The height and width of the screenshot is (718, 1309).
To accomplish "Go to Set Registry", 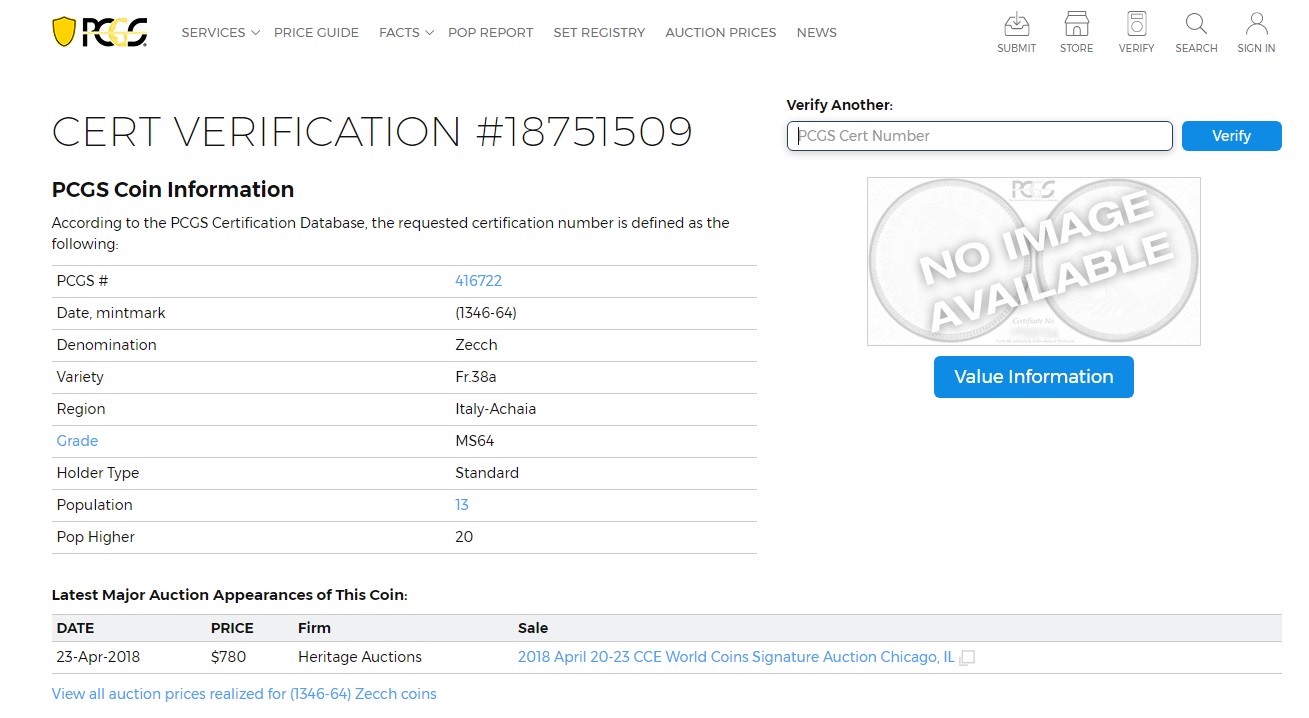I will pos(599,32).
